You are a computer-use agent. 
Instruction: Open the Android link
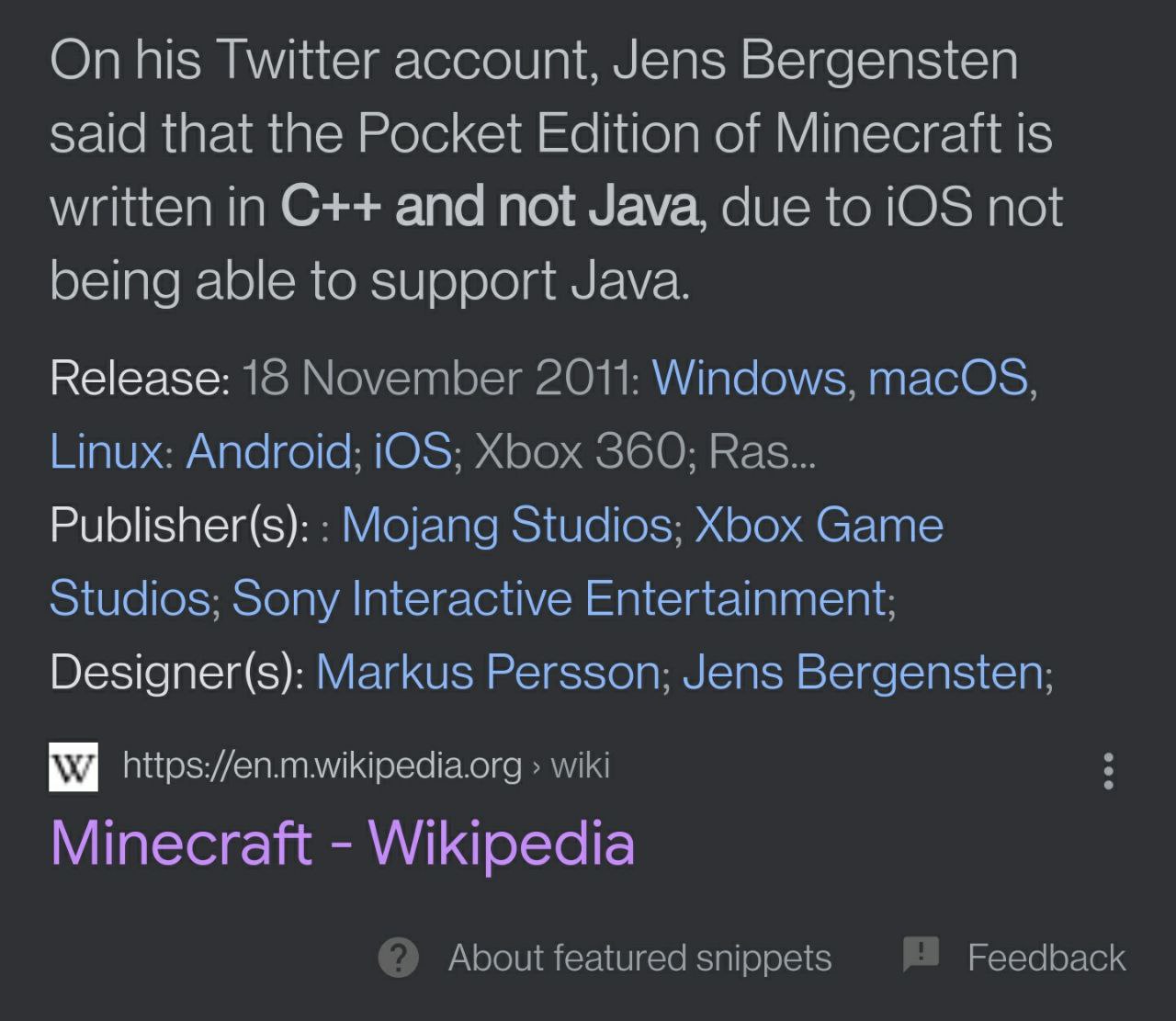(268, 451)
